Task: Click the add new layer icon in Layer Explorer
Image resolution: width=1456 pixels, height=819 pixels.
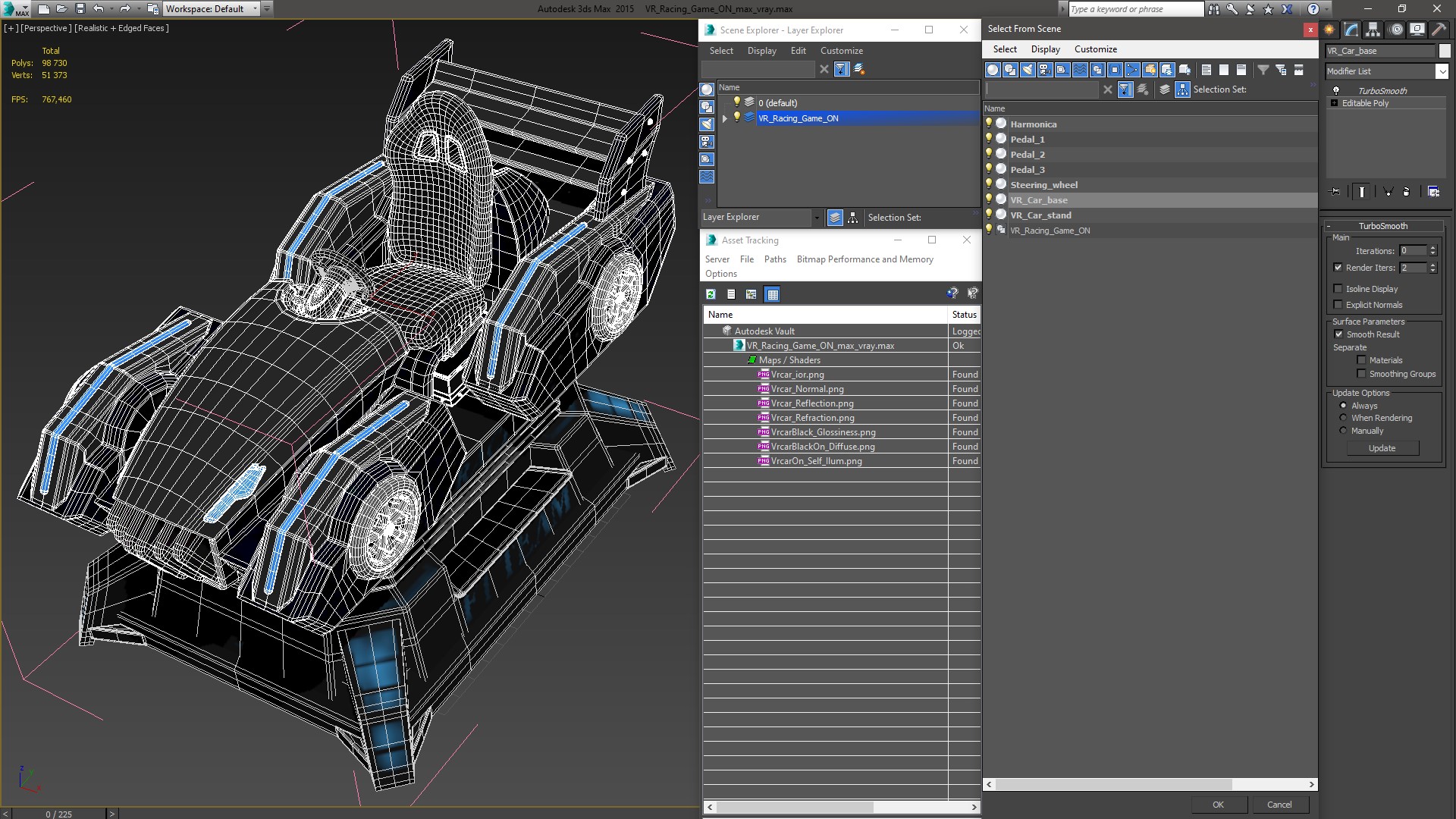Action: [x=859, y=69]
